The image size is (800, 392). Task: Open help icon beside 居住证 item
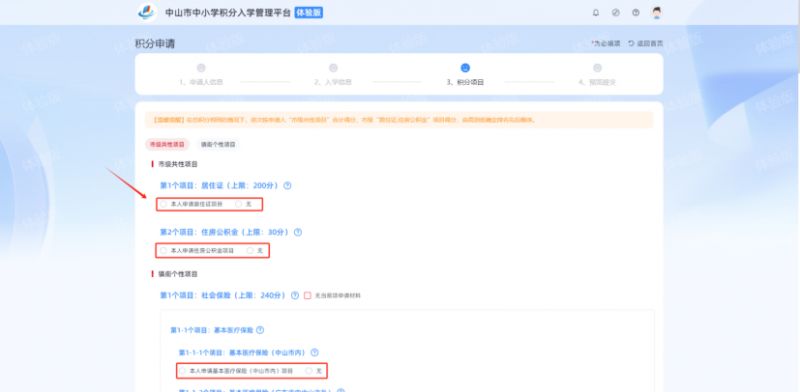click(x=287, y=186)
